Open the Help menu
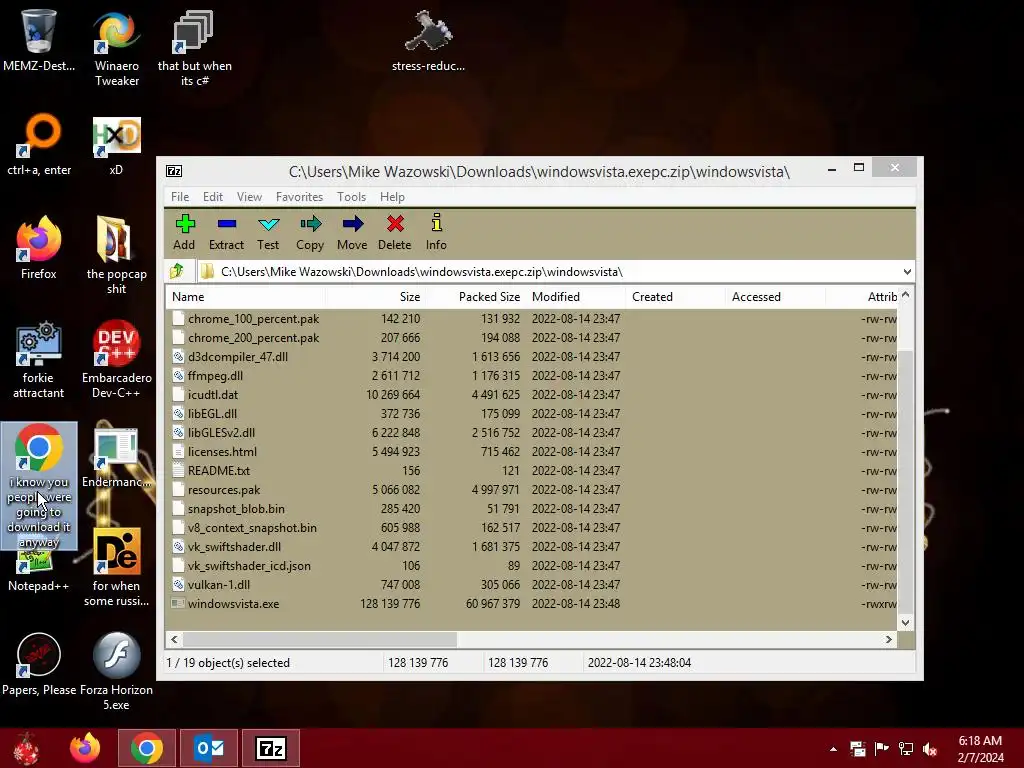The image size is (1024, 768). [x=392, y=197]
